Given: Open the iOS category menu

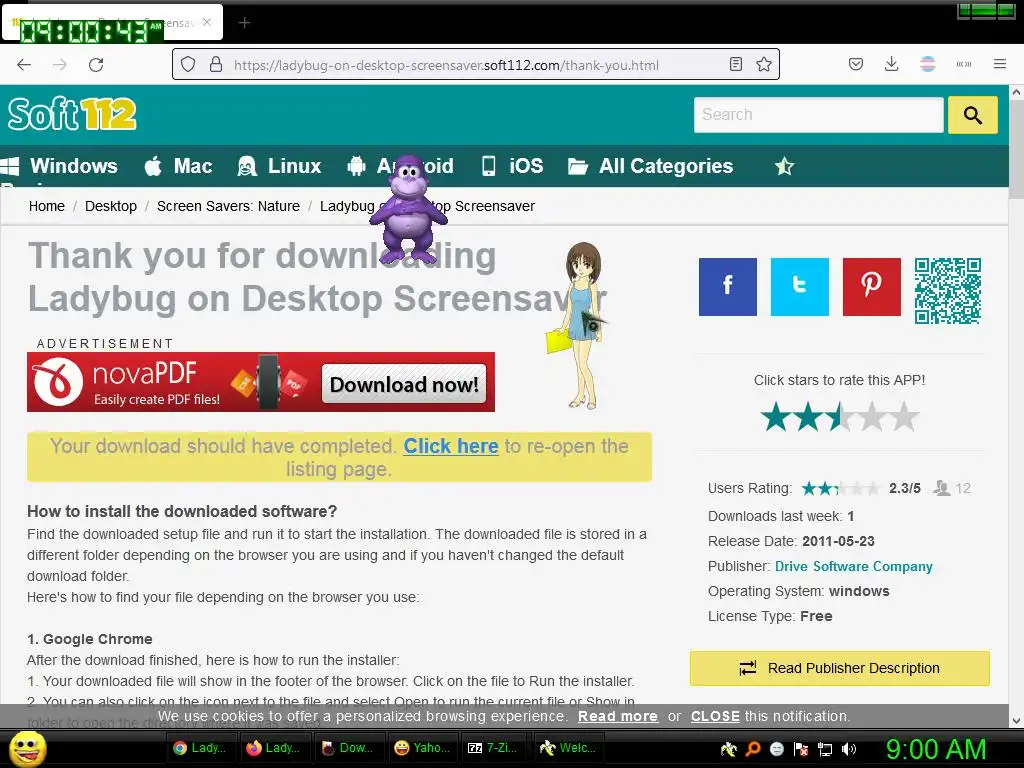Looking at the screenshot, I should 512,166.
